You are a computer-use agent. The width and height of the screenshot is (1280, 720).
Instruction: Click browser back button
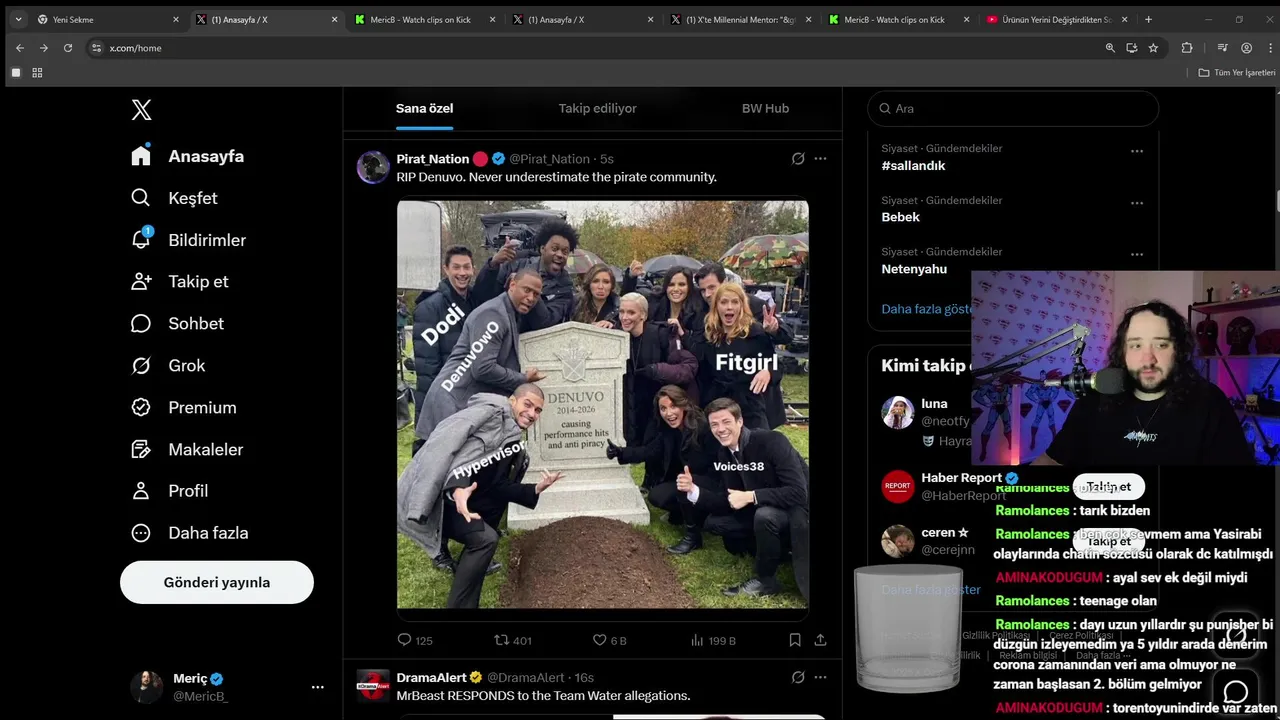coord(19,48)
